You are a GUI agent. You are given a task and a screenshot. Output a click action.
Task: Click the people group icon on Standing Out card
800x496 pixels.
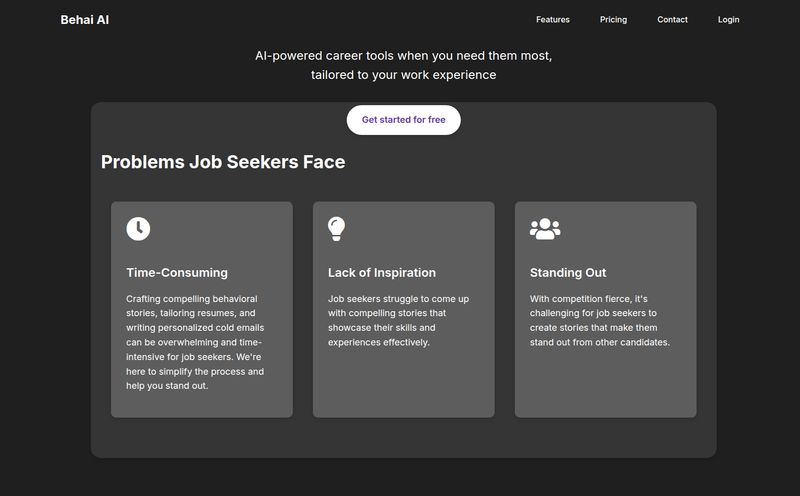545,229
